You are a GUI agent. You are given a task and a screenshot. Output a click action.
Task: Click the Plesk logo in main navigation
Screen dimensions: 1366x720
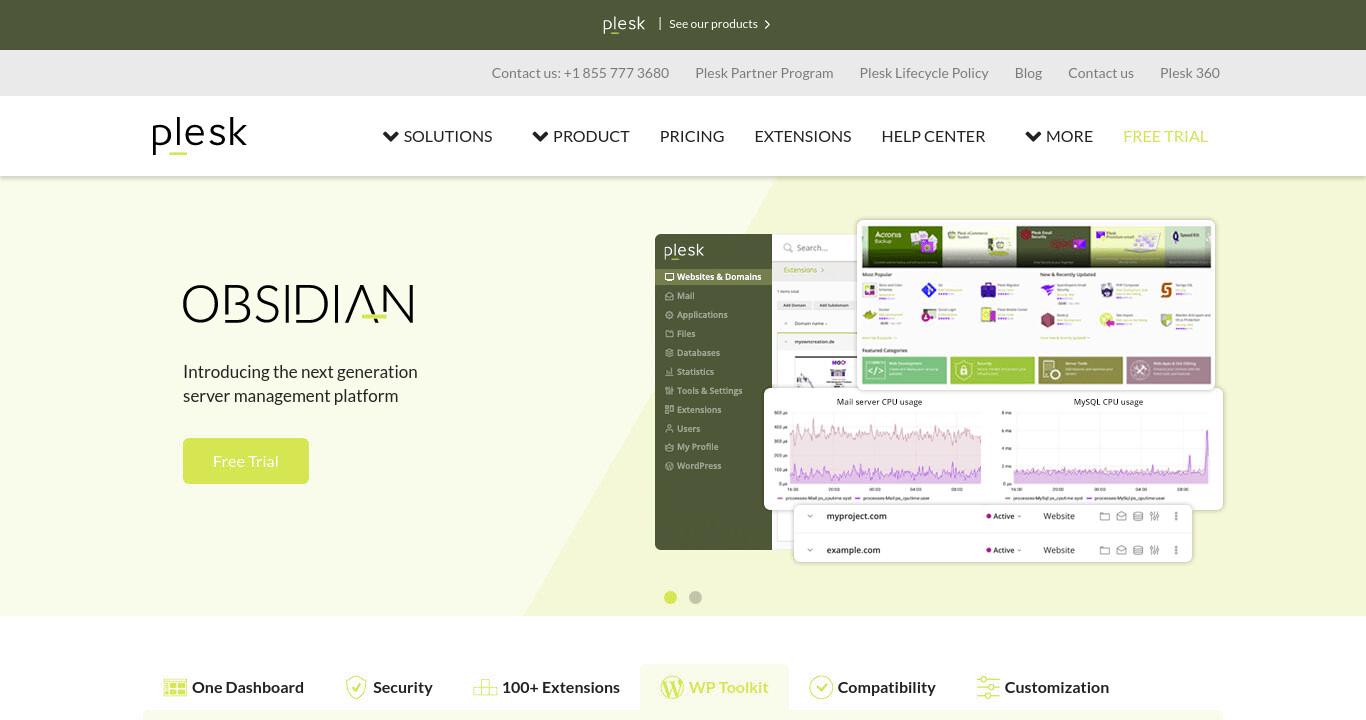tap(199, 136)
